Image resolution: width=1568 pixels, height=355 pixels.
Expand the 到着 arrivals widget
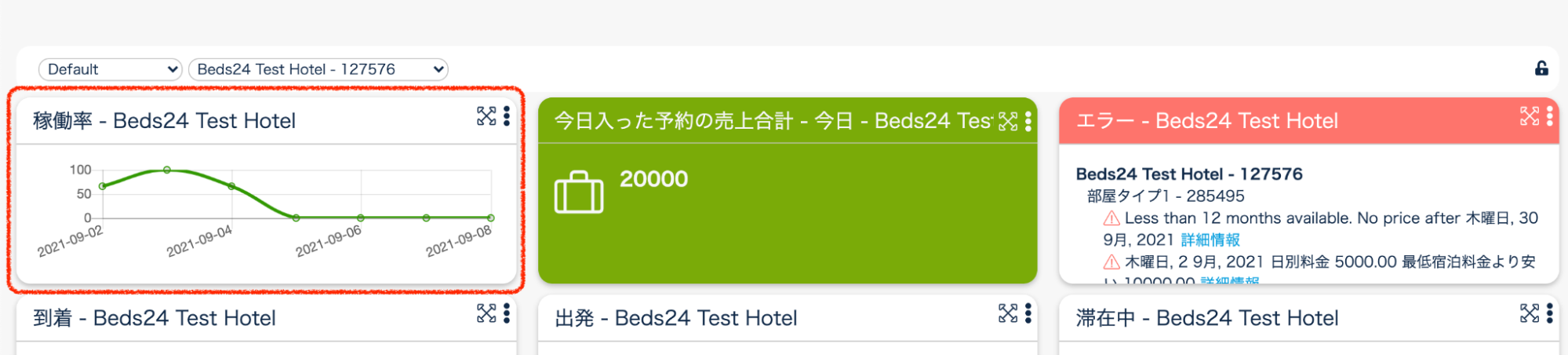(x=486, y=313)
